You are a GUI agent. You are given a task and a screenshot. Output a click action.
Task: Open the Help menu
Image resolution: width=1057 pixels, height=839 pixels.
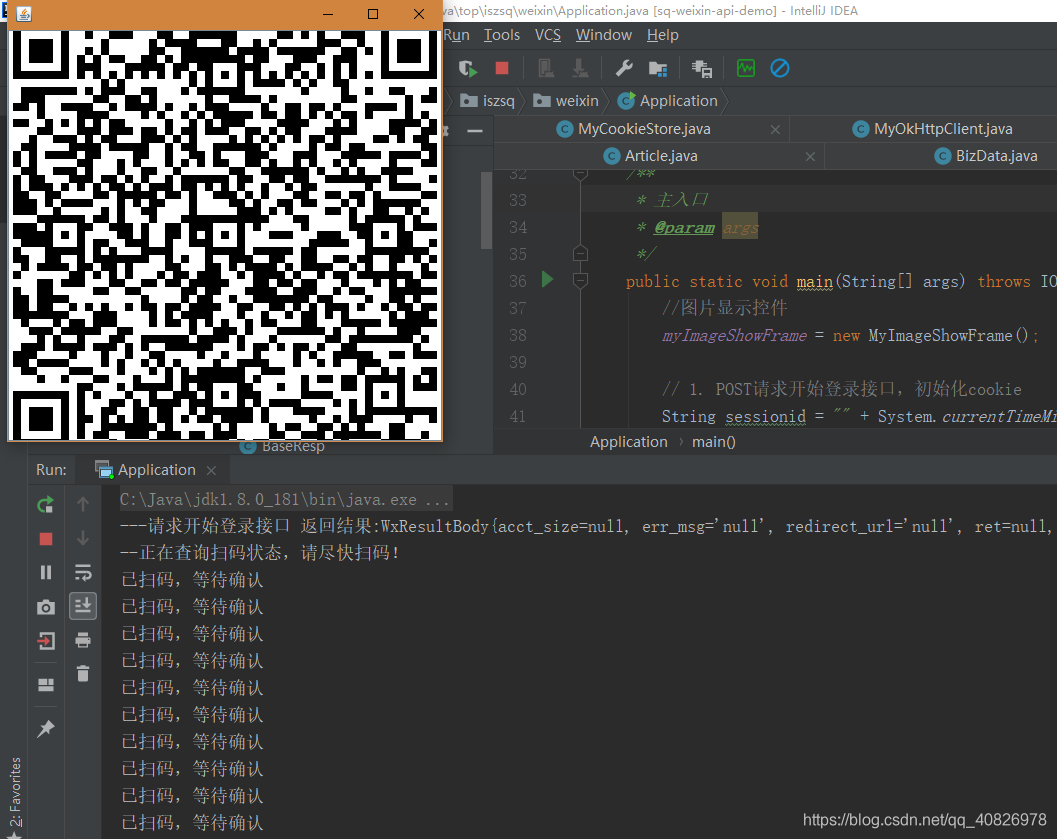[663, 35]
